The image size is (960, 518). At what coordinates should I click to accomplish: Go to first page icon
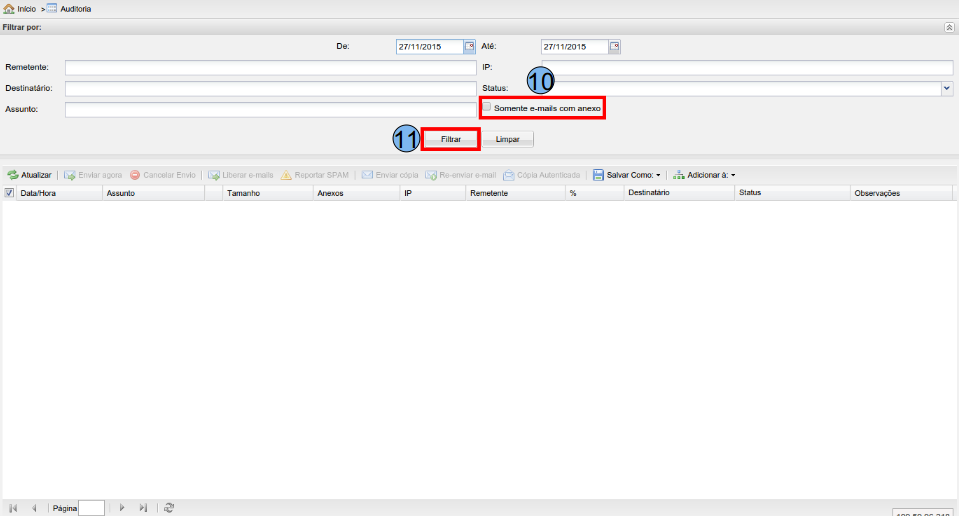tap(13, 508)
